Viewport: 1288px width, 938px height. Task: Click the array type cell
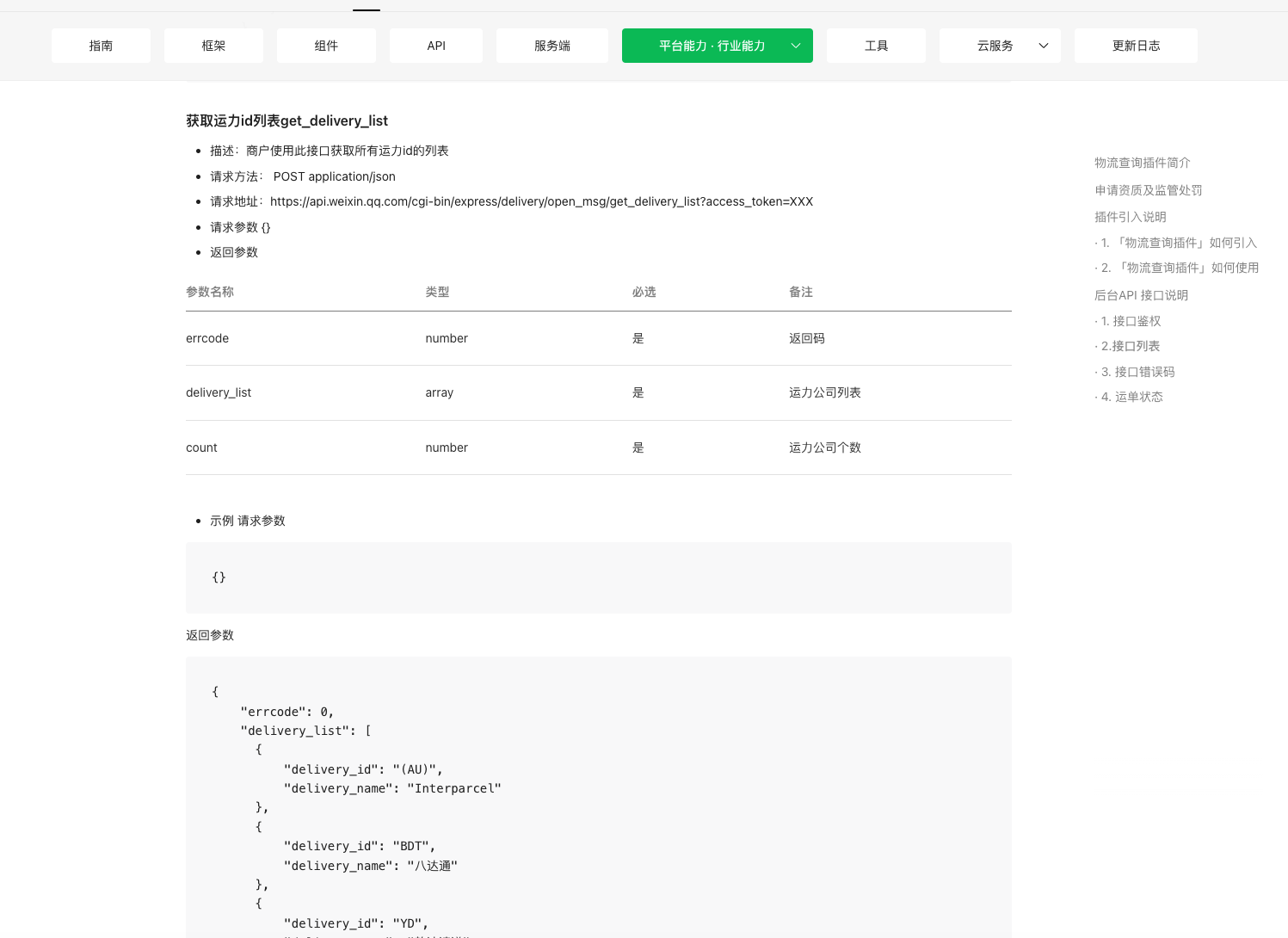pos(439,392)
